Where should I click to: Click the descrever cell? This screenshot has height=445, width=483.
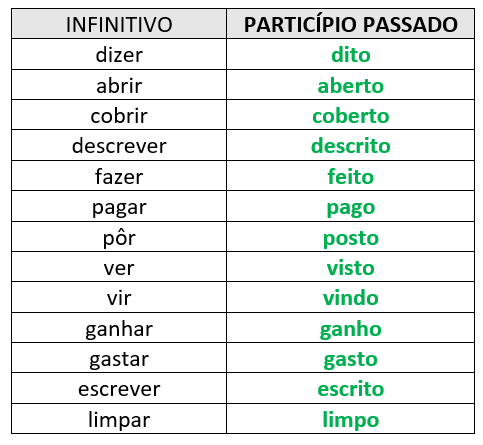coord(119,146)
